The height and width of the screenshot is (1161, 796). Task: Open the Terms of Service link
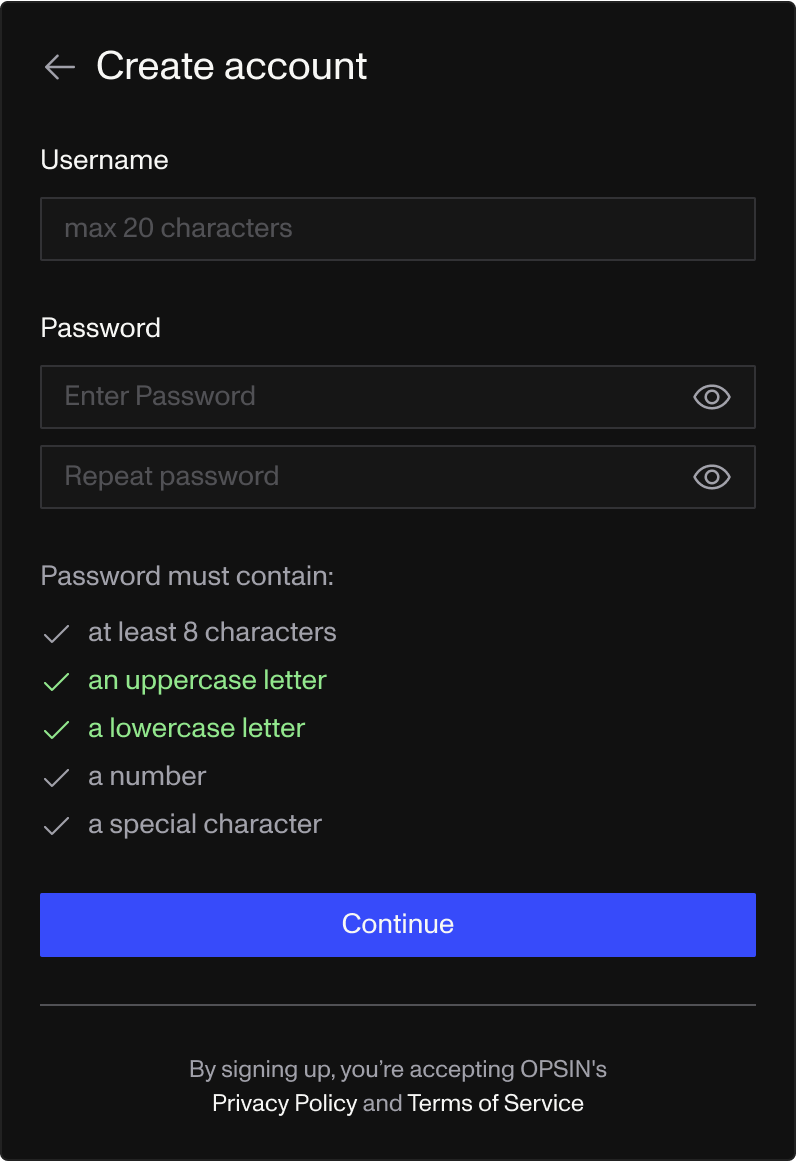coord(496,1103)
